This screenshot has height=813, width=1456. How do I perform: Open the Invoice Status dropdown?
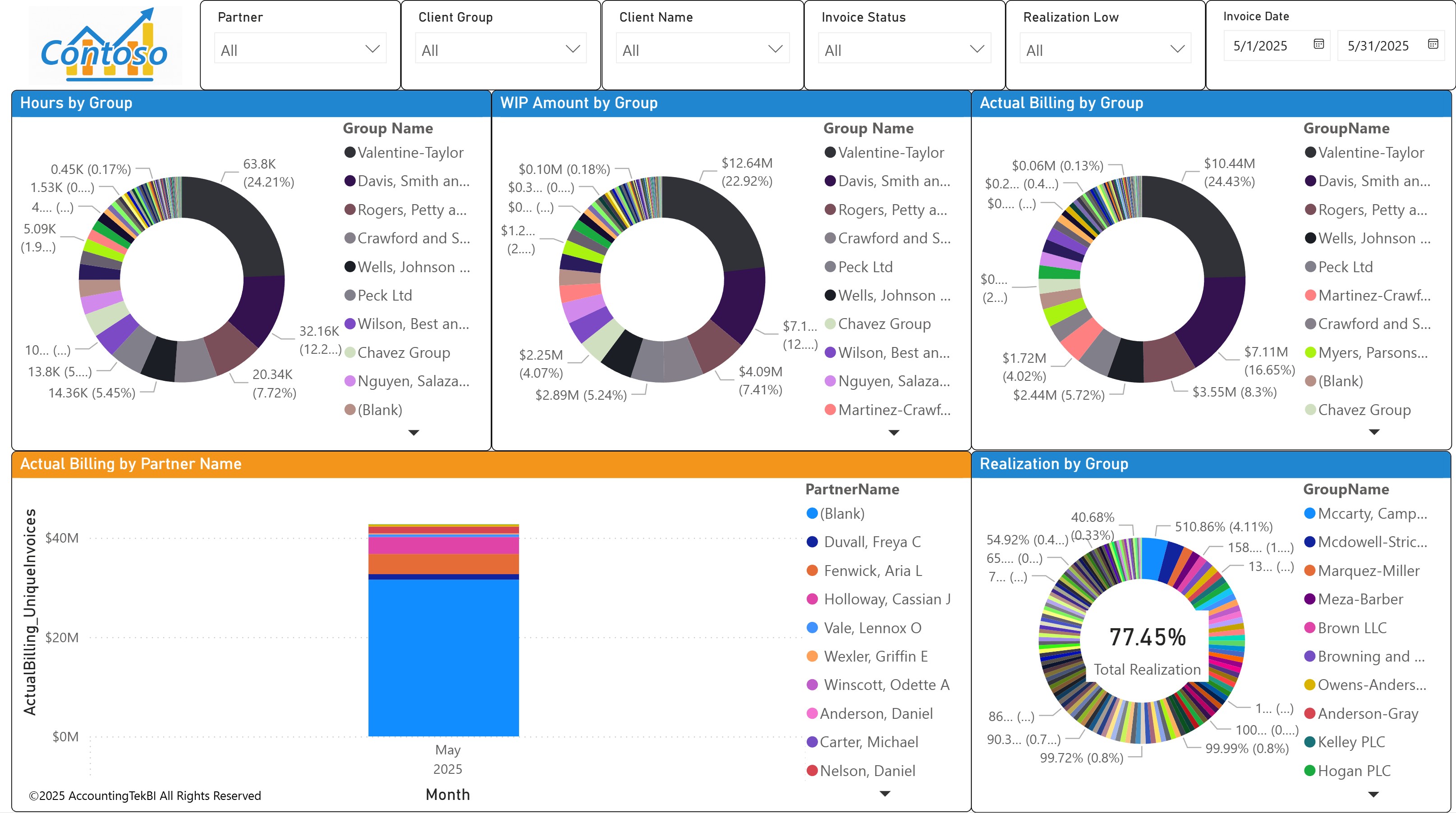[x=977, y=49]
